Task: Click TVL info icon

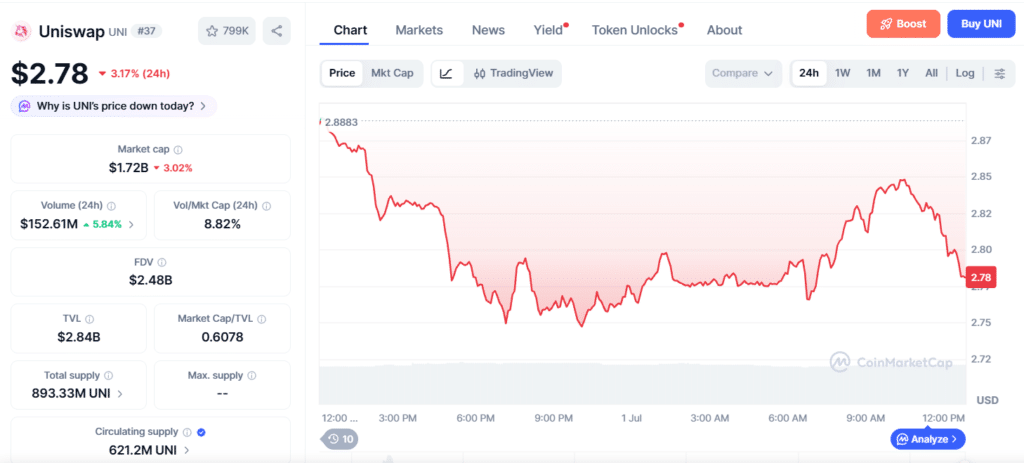Action: (x=89, y=319)
